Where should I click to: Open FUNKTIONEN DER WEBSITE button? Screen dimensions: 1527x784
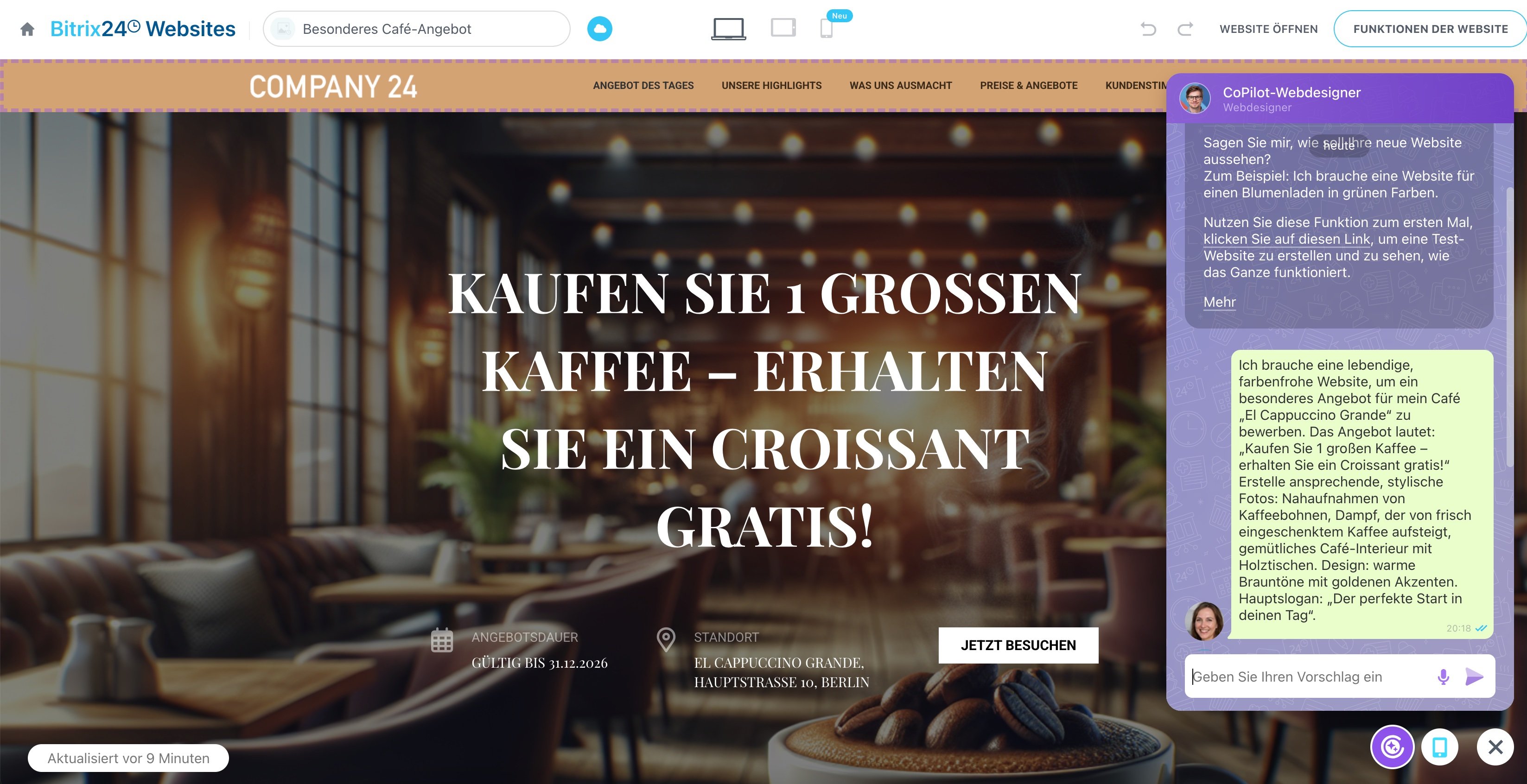pyautogui.click(x=1430, y=29)
